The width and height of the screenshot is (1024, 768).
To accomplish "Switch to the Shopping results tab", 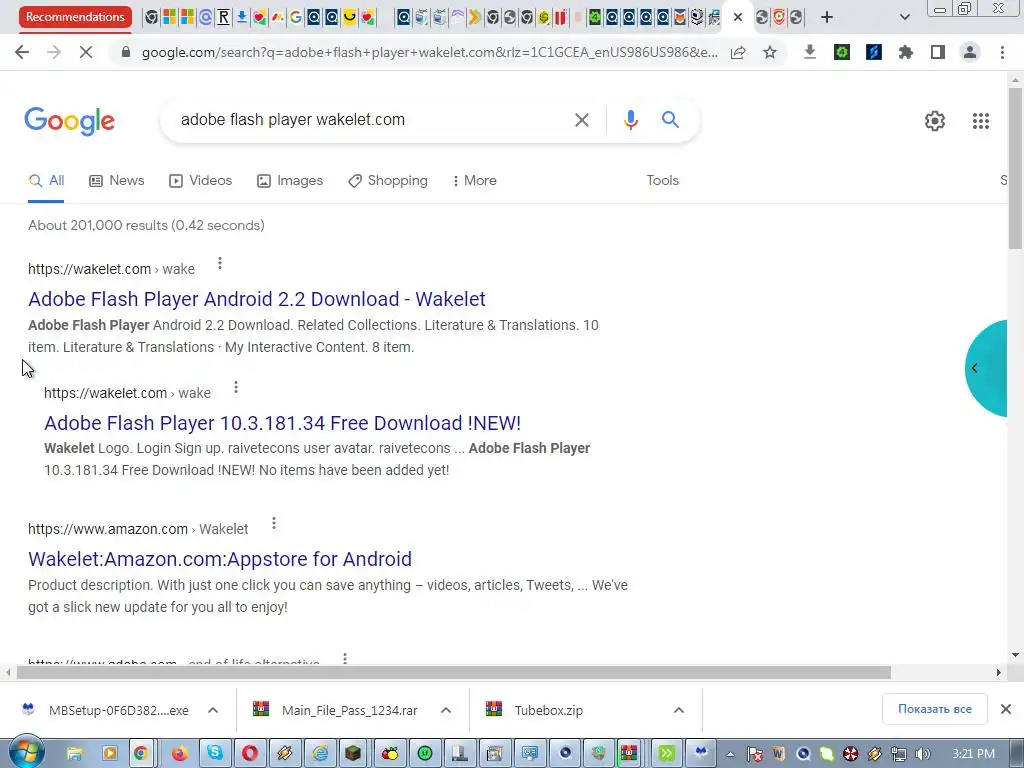I will (x=388, y=181).
